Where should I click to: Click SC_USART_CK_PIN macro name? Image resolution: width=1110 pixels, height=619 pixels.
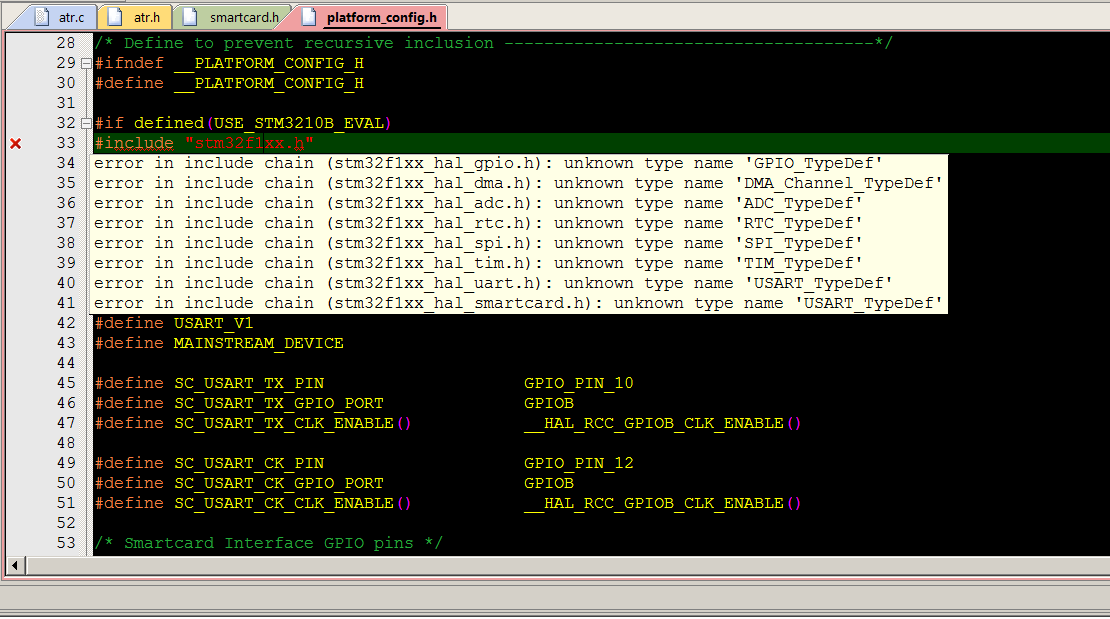249,463
